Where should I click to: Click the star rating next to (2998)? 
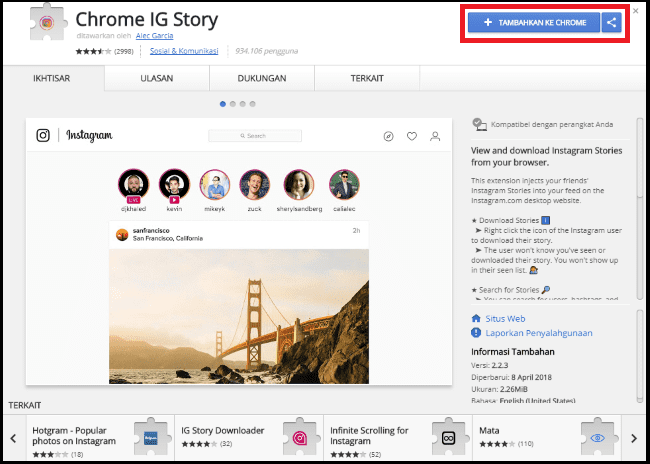point(93,51)
